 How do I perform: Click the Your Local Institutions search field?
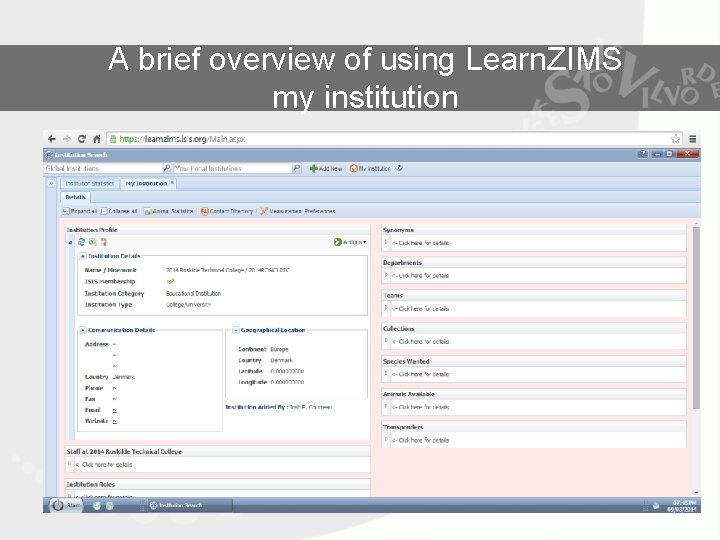tap(233, 169)
